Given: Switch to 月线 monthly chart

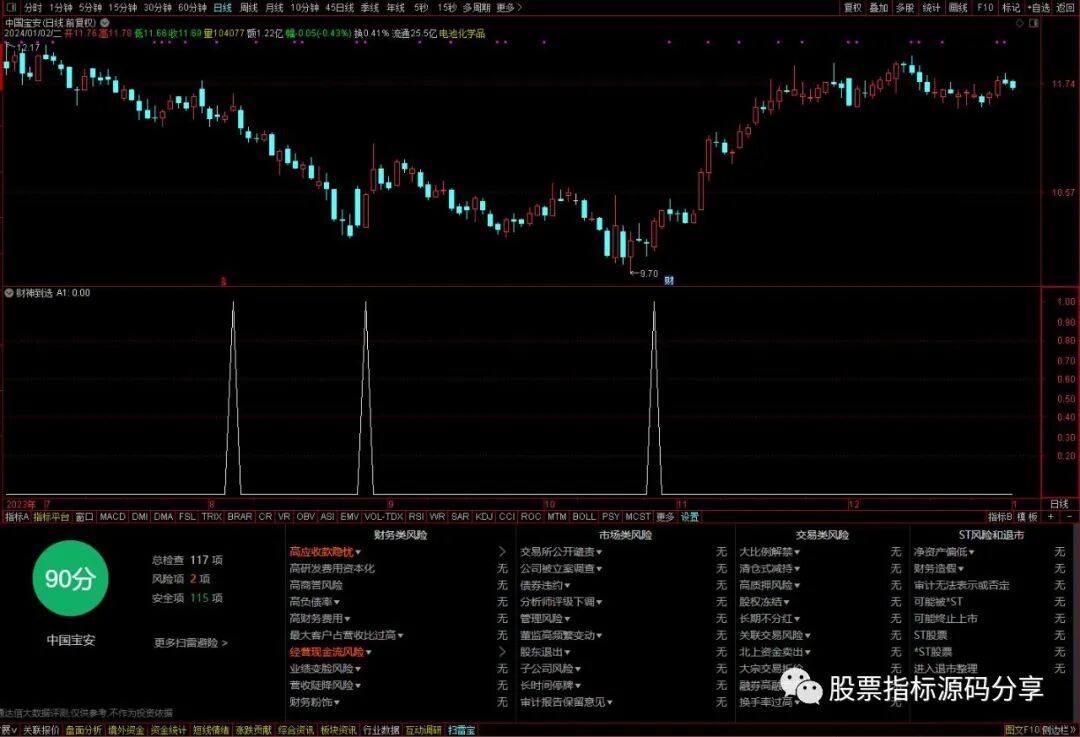Looking at the screenshot, I should point(274,8).
